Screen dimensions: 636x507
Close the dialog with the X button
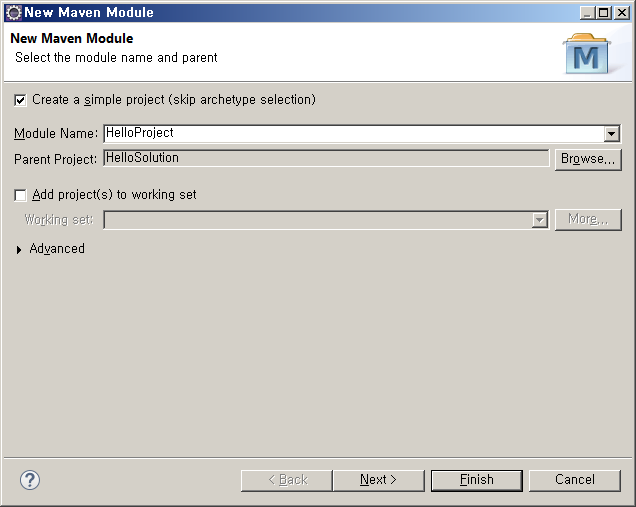pyautogui.click(x=621, y=13)
